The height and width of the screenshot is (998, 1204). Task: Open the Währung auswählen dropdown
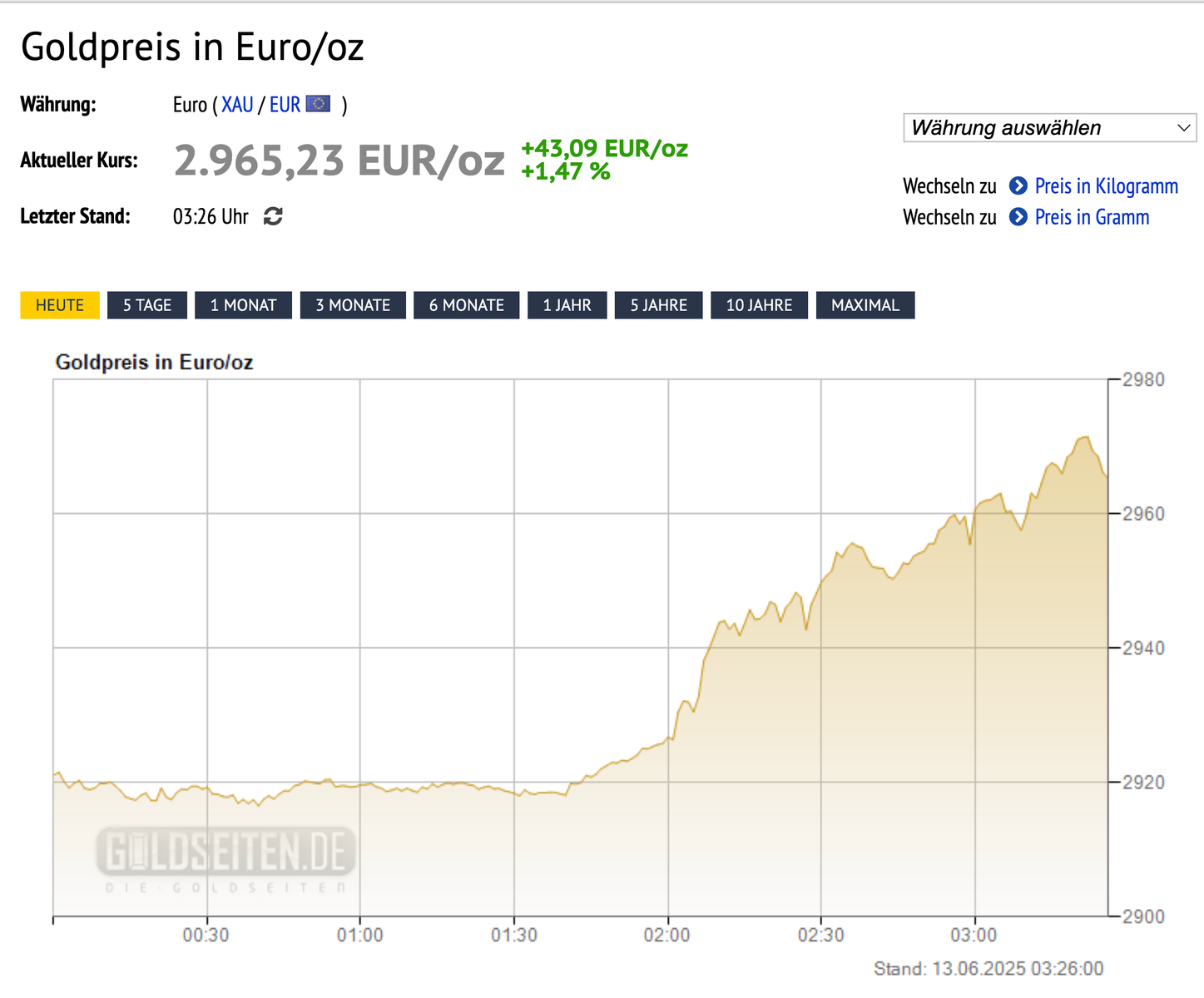[1049, 128]
